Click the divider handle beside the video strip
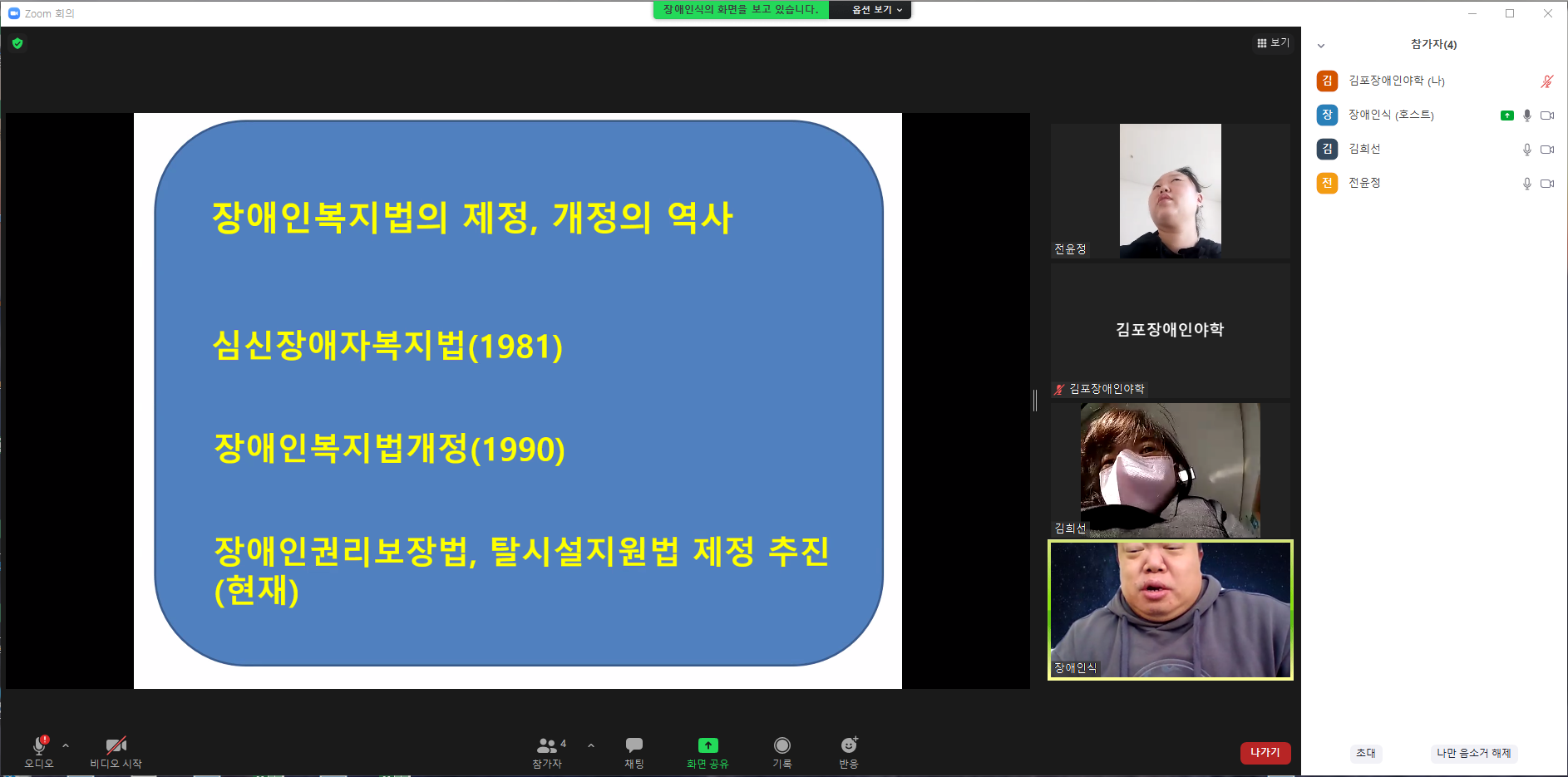Screen dimensions: 1568x777 point(1035,401)
